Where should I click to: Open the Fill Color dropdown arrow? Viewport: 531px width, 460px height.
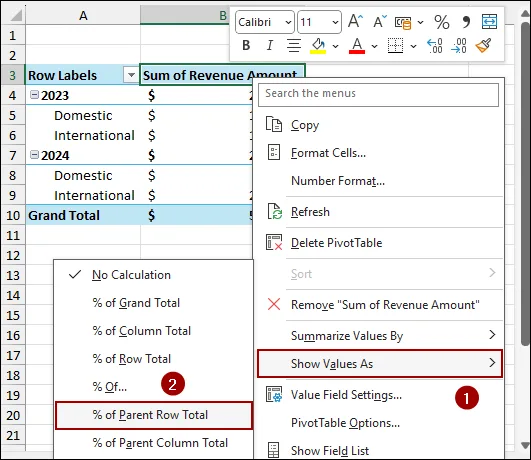(x=335, y=46)
